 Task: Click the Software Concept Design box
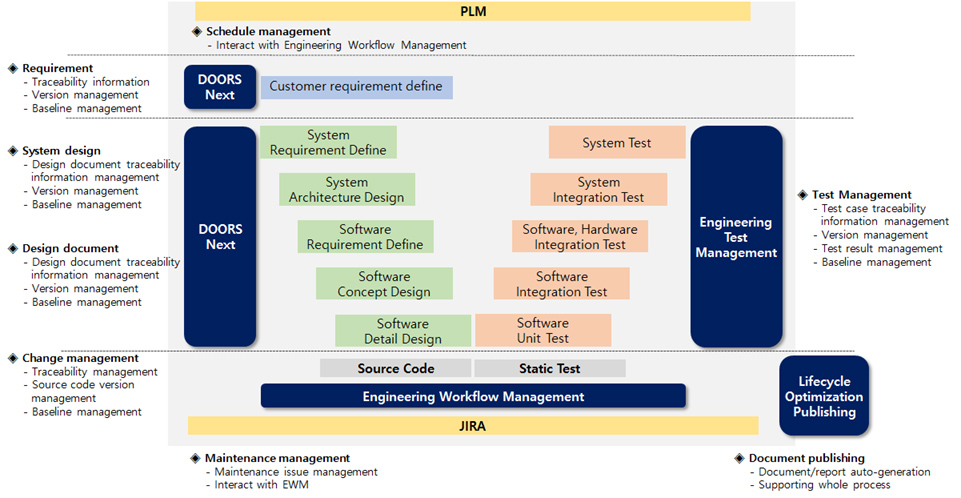384,284
